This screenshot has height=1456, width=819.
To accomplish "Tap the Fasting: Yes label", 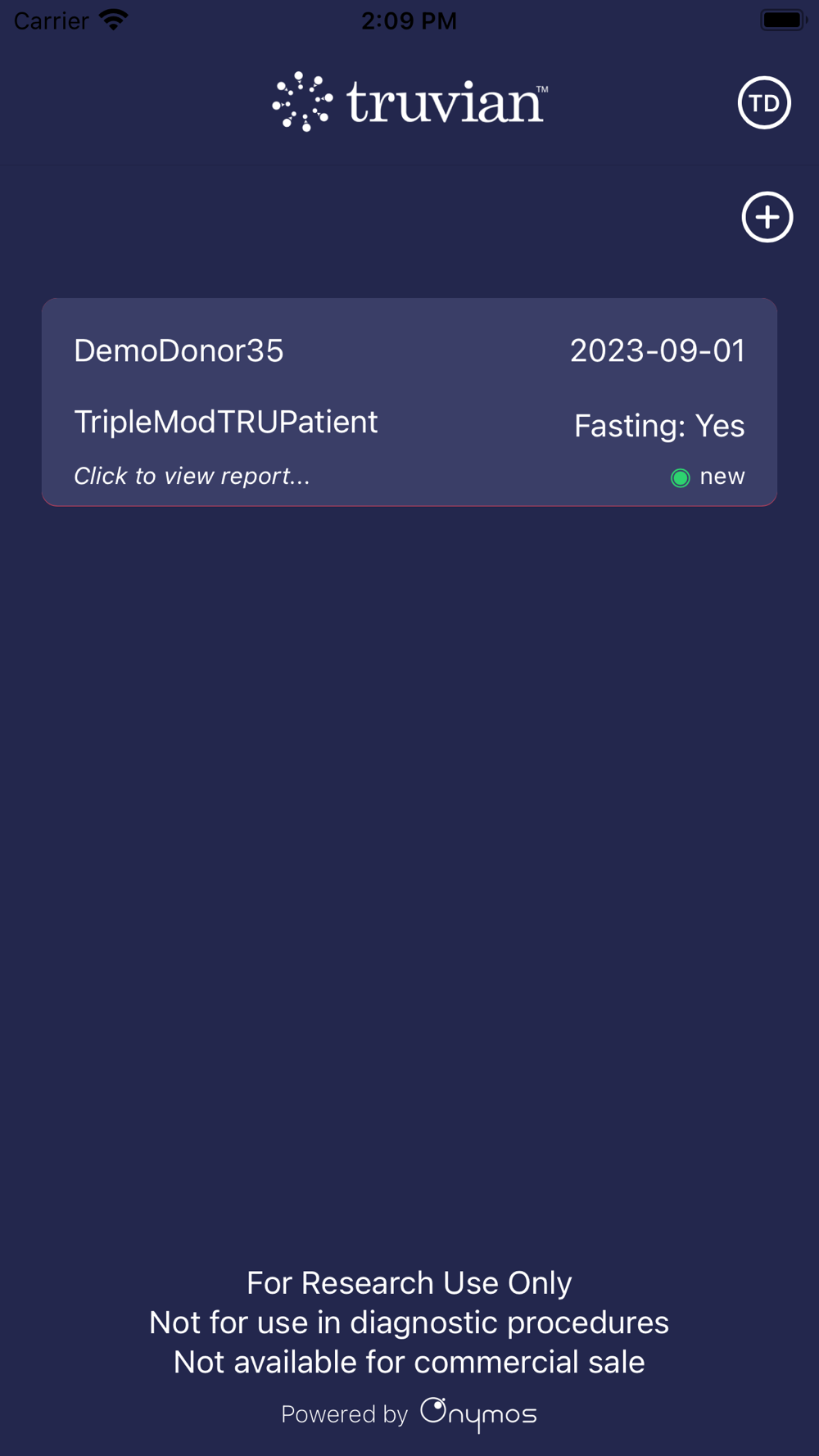I will pyautogui.click(x=659, y=426).
